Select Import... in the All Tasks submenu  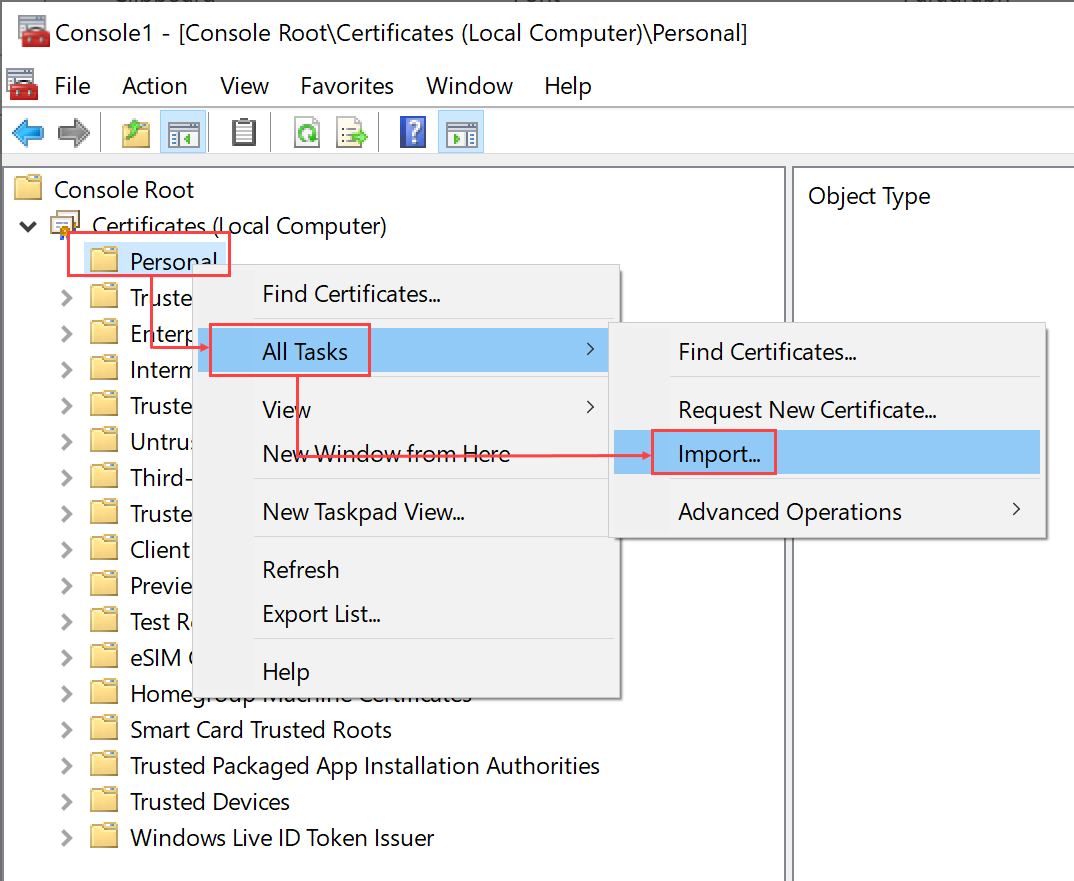(x=719, y=454)
